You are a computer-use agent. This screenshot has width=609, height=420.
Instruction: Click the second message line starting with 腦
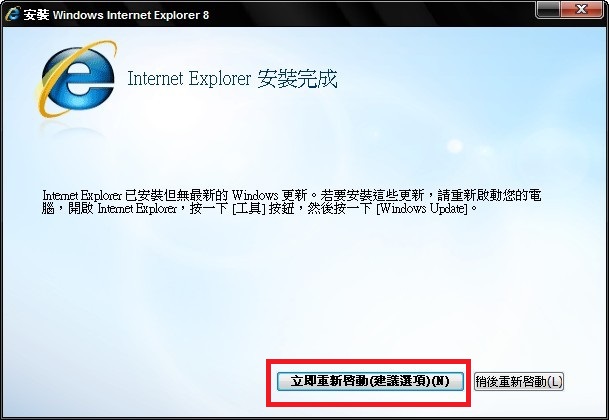[259, 209]
